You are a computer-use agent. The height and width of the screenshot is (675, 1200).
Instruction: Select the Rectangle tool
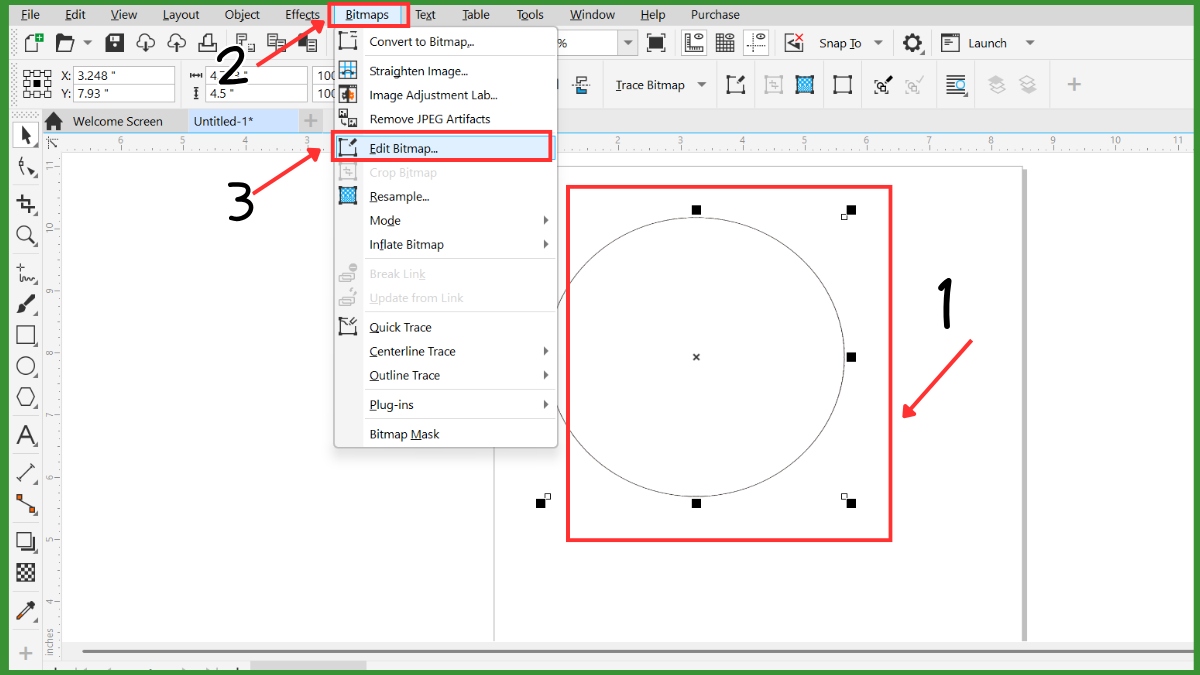26,335
